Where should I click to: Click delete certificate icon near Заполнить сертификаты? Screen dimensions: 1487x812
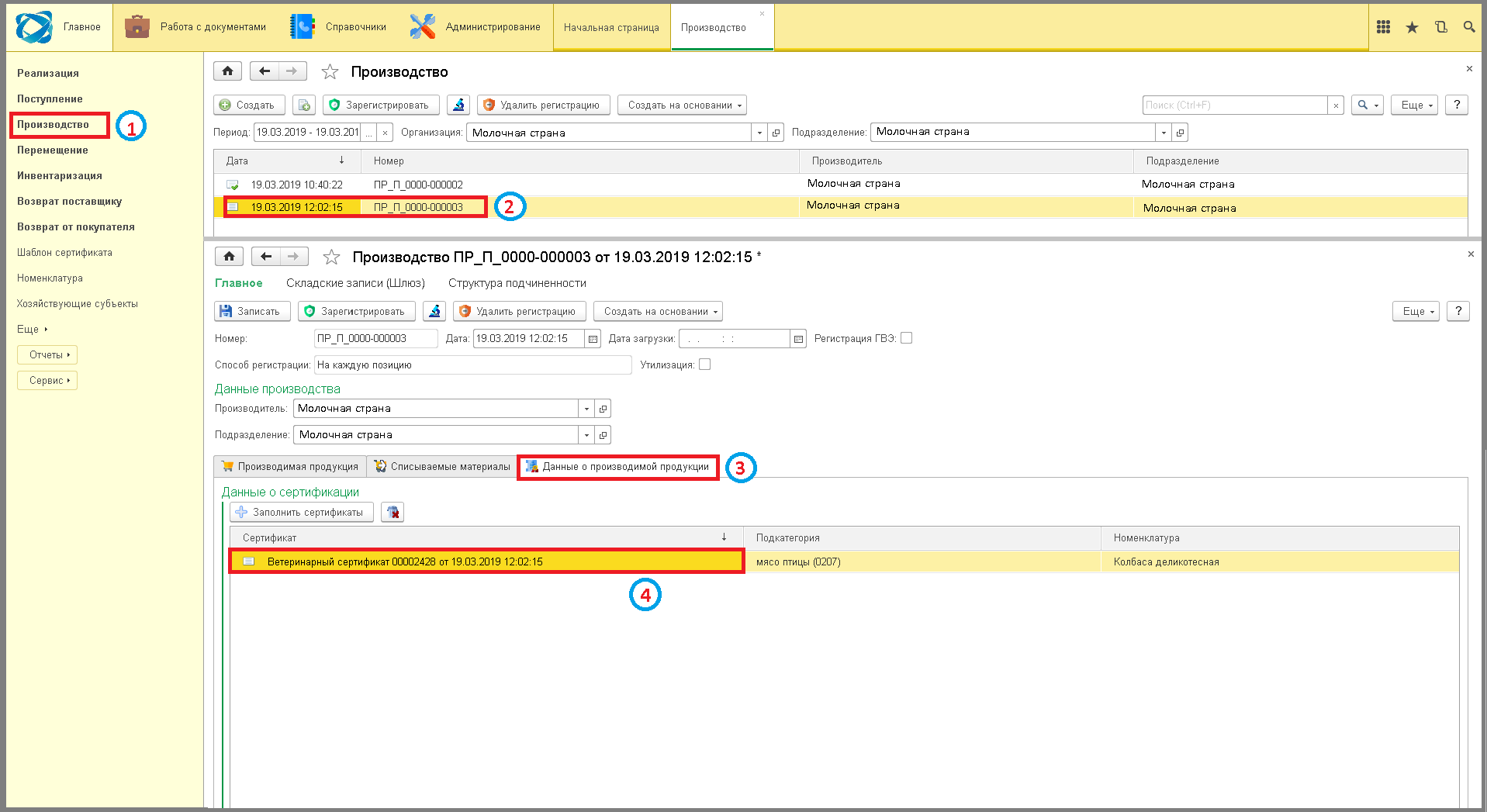click(392, 512)
